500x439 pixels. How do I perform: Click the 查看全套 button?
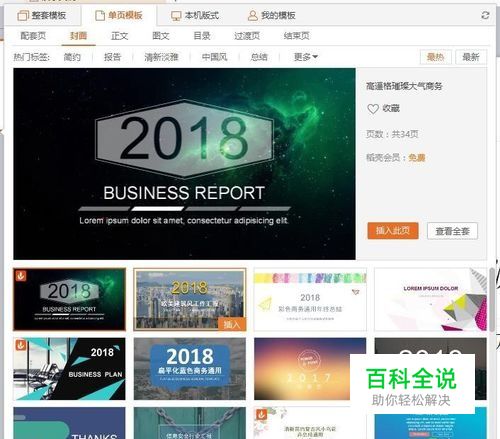tap(452, 231)
